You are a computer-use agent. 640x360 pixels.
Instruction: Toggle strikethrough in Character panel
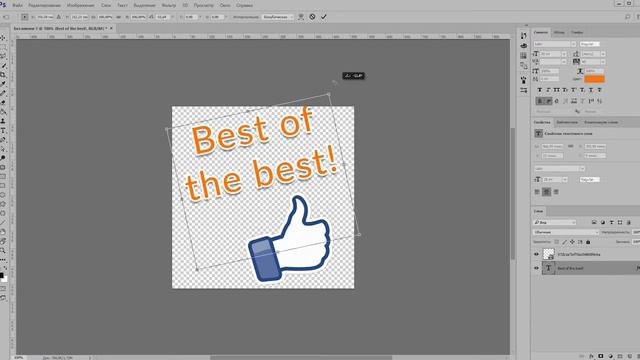click(x=600, y=90)
